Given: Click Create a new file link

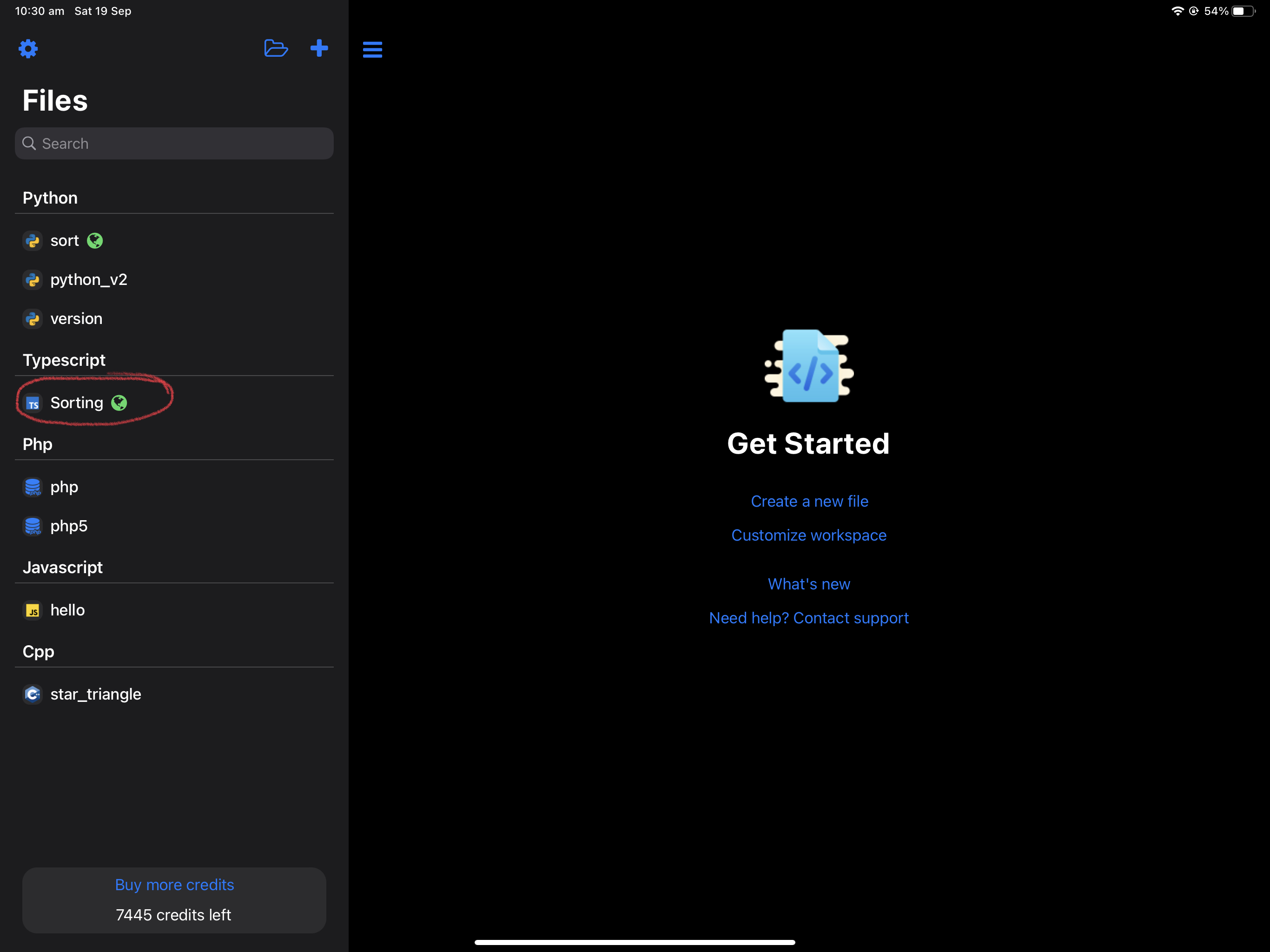Looking at the screenshot, I should (x=809, y=501).
